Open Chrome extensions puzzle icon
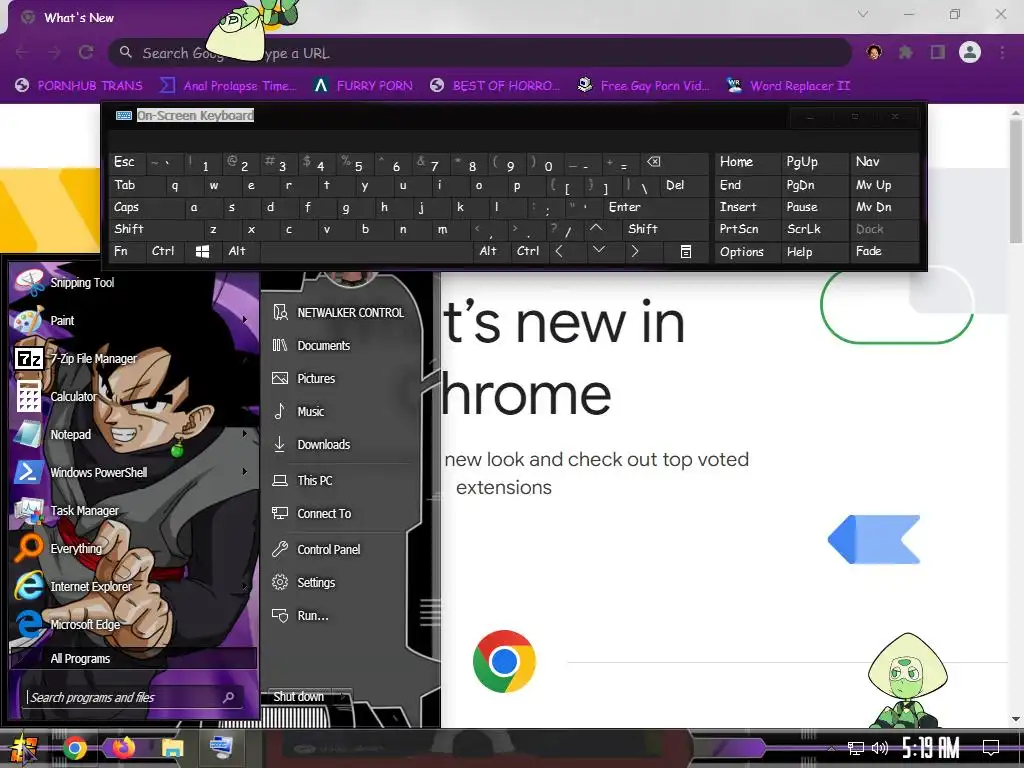The height and width of the screenshot is (768, 1024). coord(906,52)
